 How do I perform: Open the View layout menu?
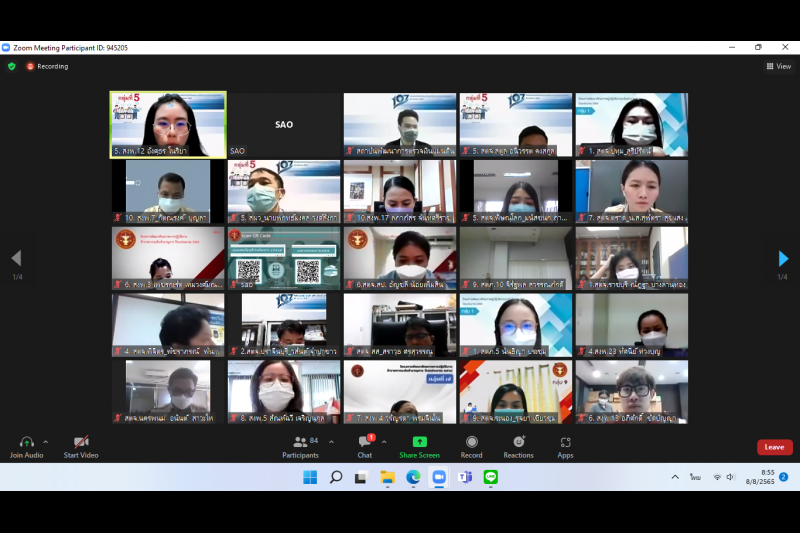pyautogui.click(x=777, y=66)
